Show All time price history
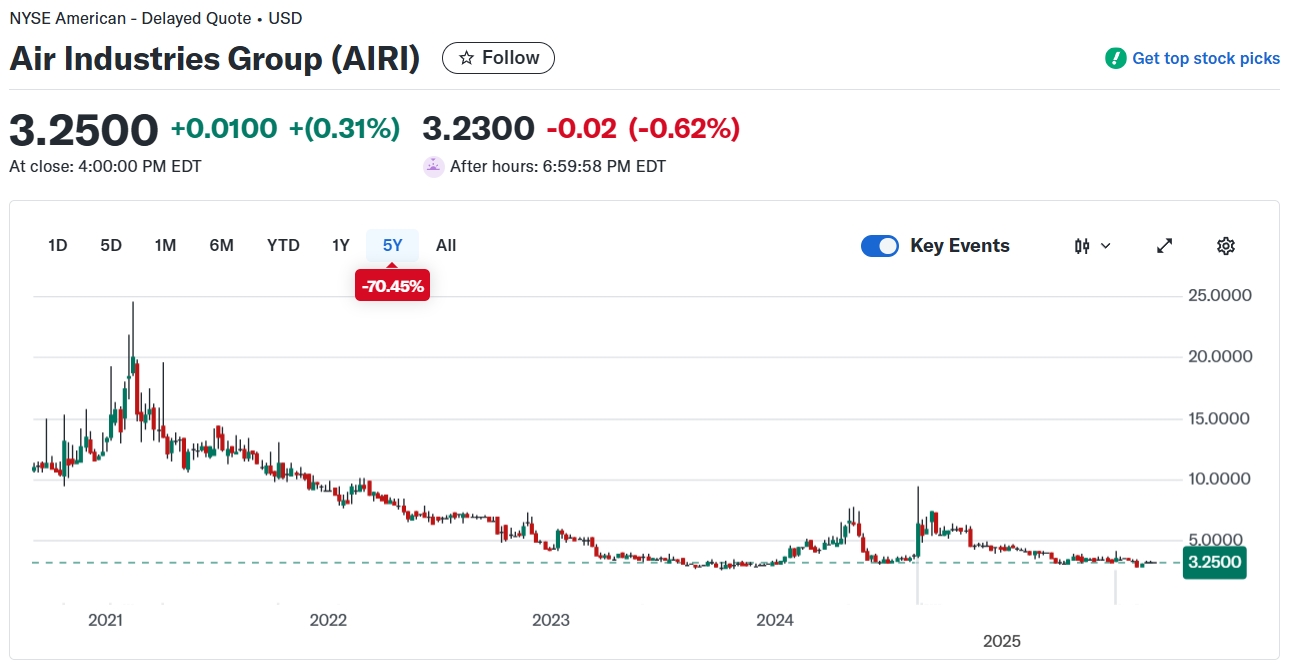 point(446,245)
